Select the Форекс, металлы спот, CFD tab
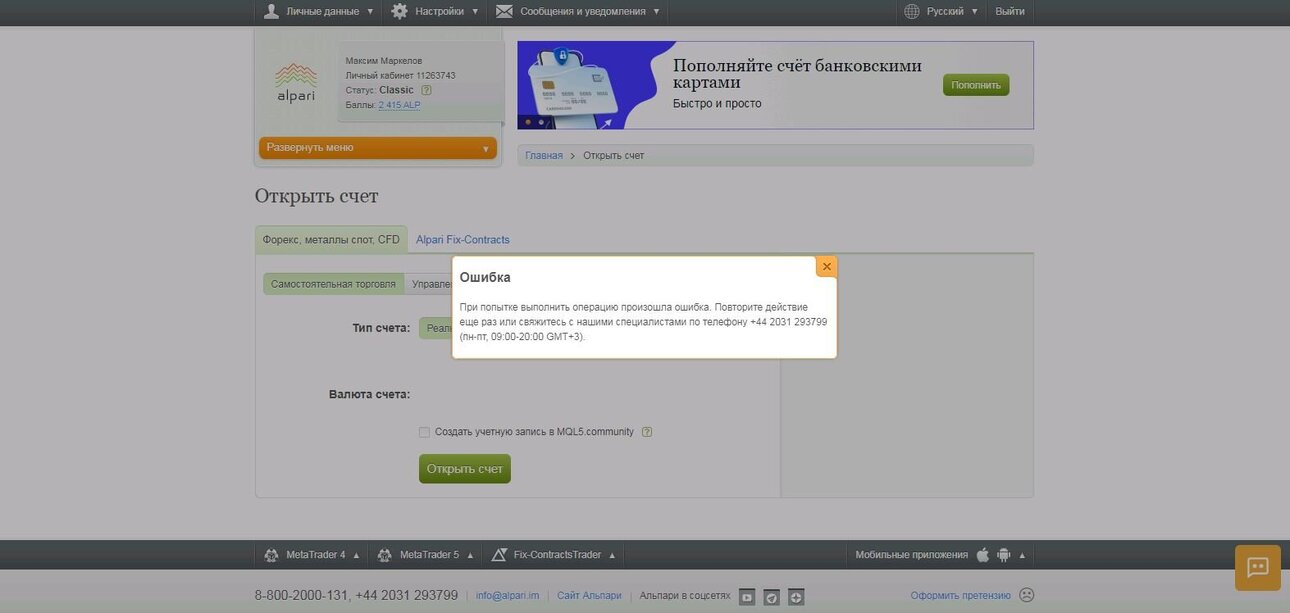Image resolution: width=1290 pixels, height=613 pixels. tap(331, 240)
